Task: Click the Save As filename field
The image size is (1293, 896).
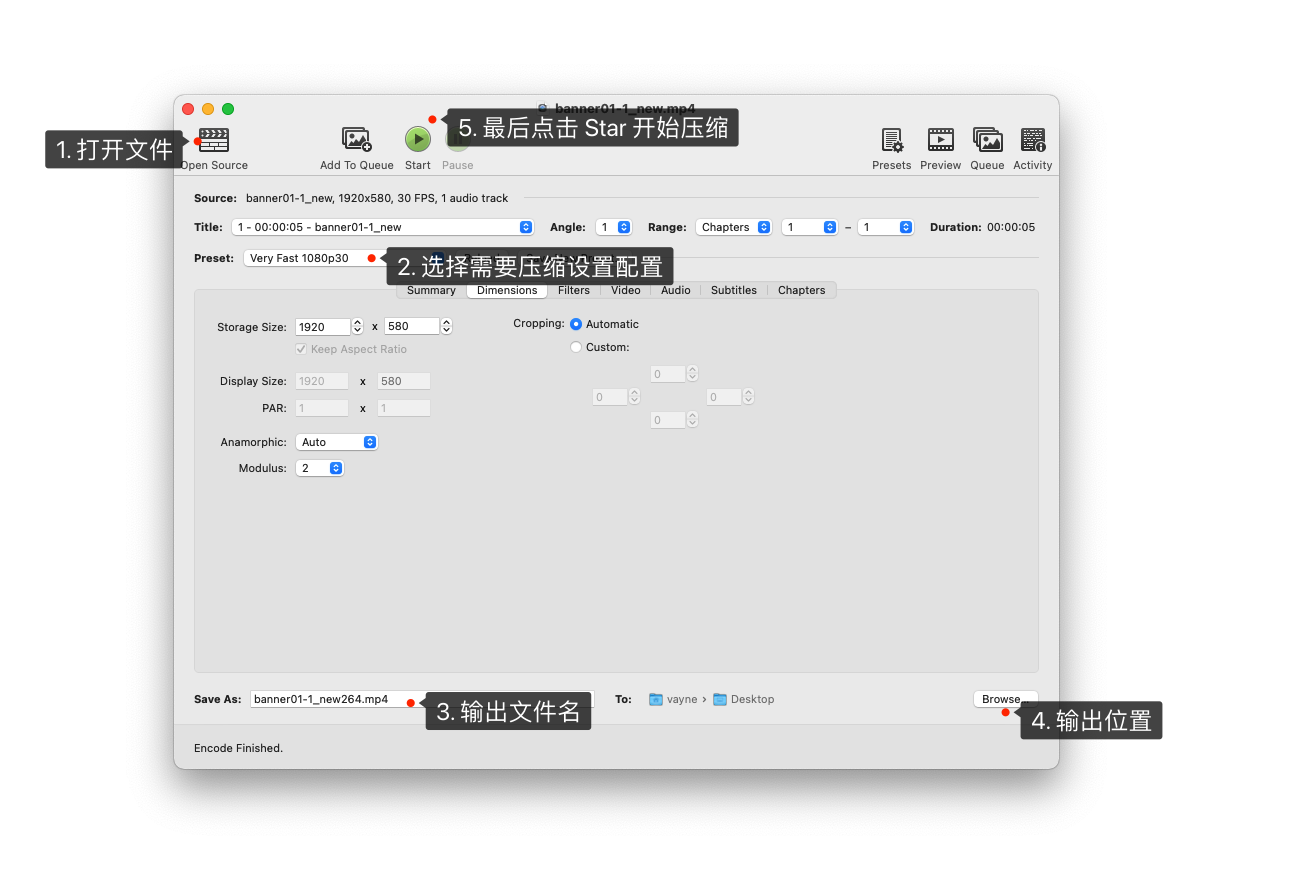Action: (x=325, y=699)
